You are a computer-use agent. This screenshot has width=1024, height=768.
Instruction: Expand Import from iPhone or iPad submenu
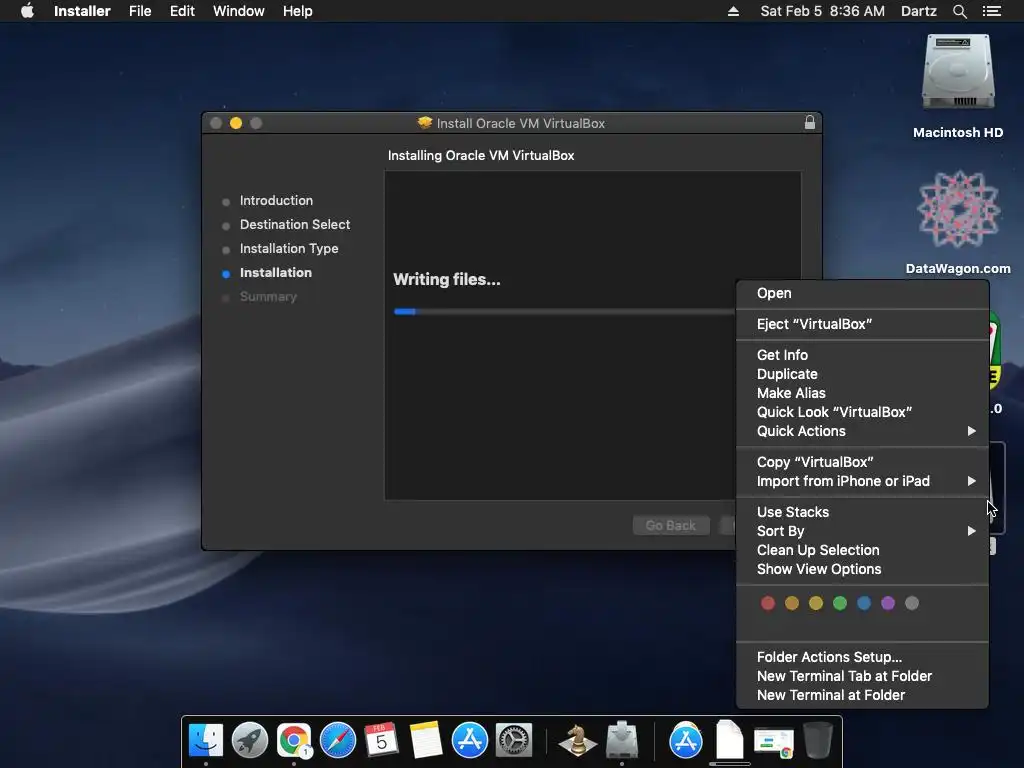862,481
